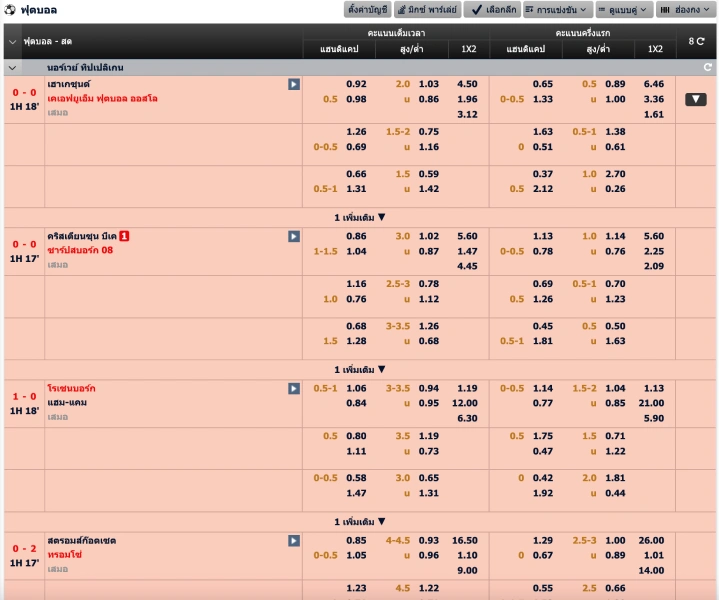Select Haugesund full-time 1X2 odds 4.50

pyautogui.click(x=467, y=84)
